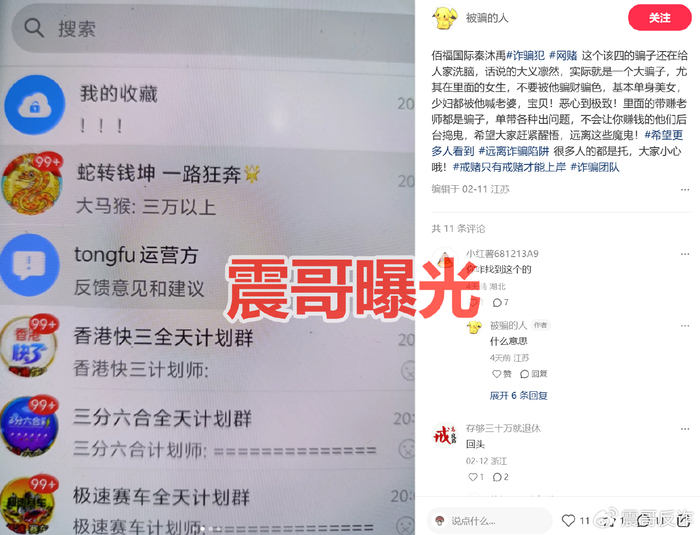The image size is (700, 535).
Task: Open 香港快三全天计划群 group avatar
Action: (29, 347)
